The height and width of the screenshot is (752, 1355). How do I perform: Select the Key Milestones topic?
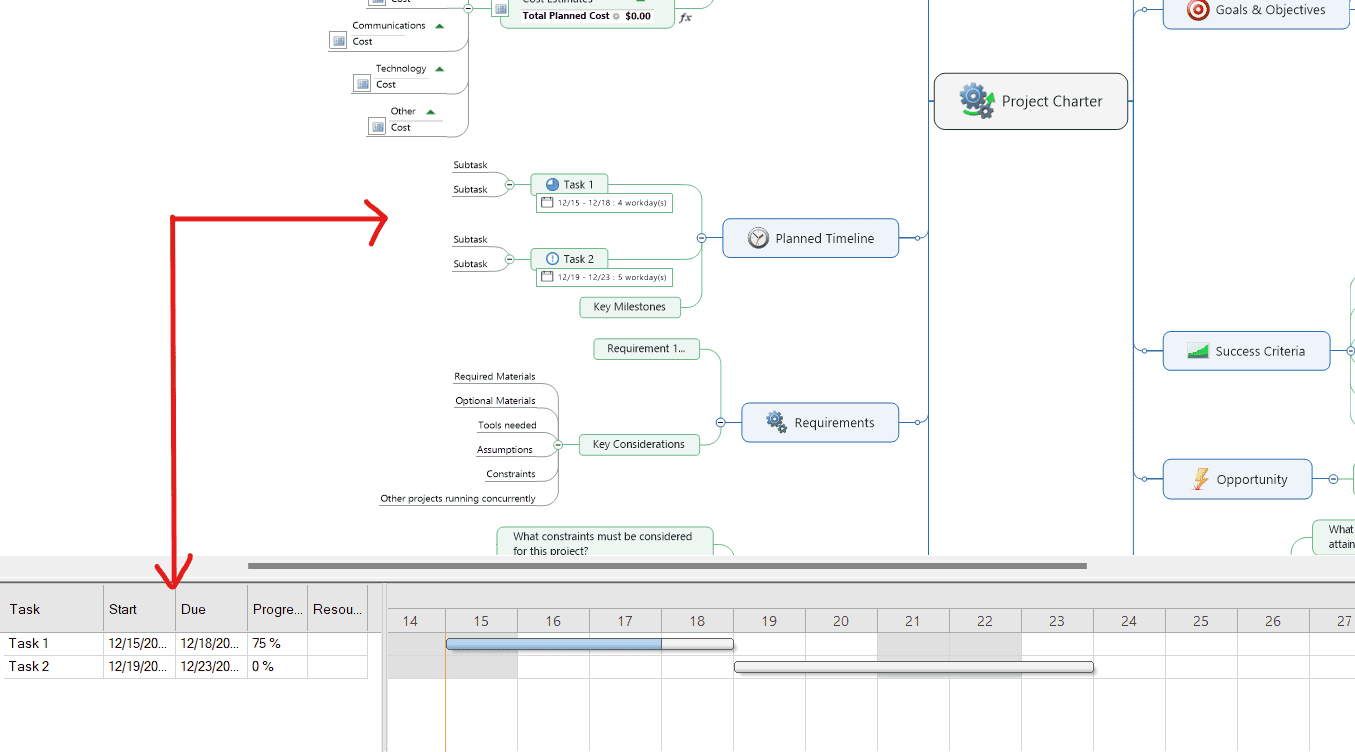point(629,307)
